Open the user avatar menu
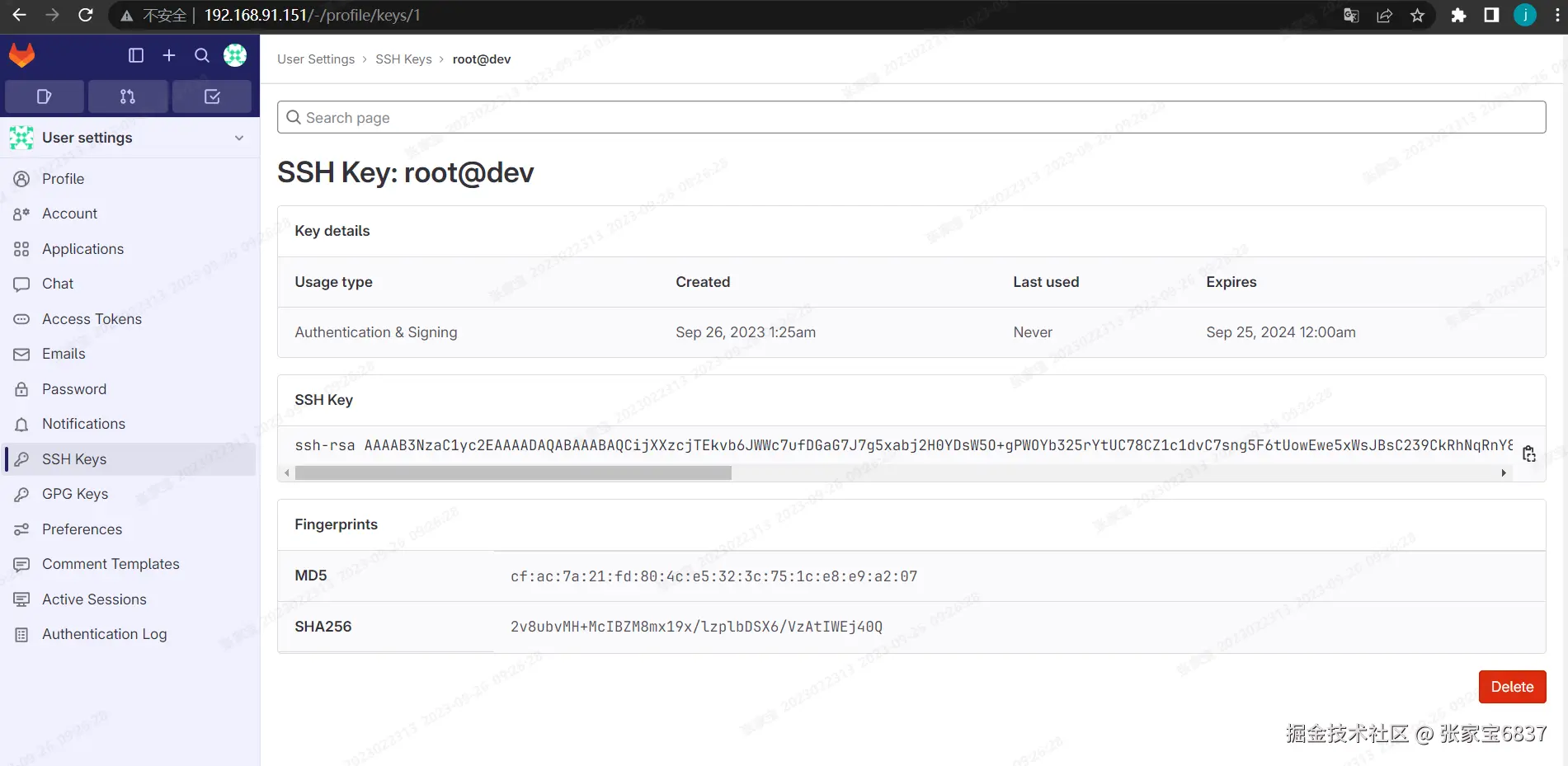Screen dimensions: 1568x766 click(235, 55)
